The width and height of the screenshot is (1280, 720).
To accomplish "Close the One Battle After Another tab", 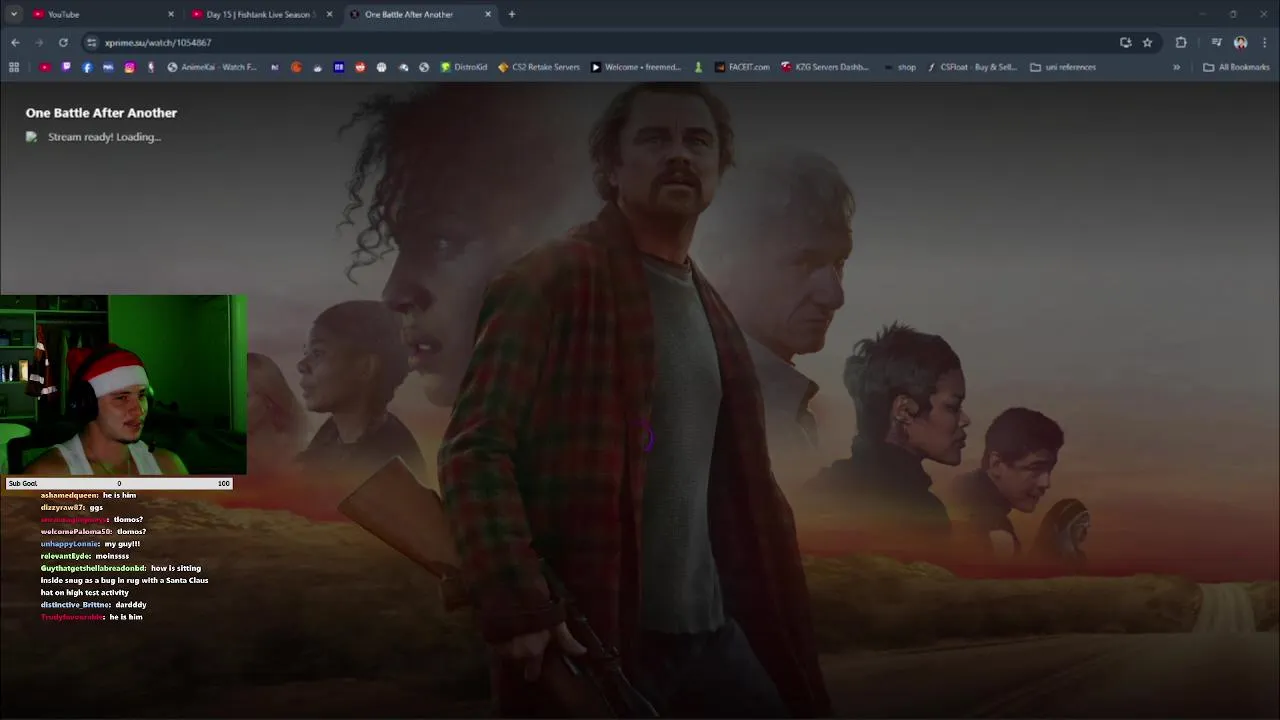I will tap(488, 14).
